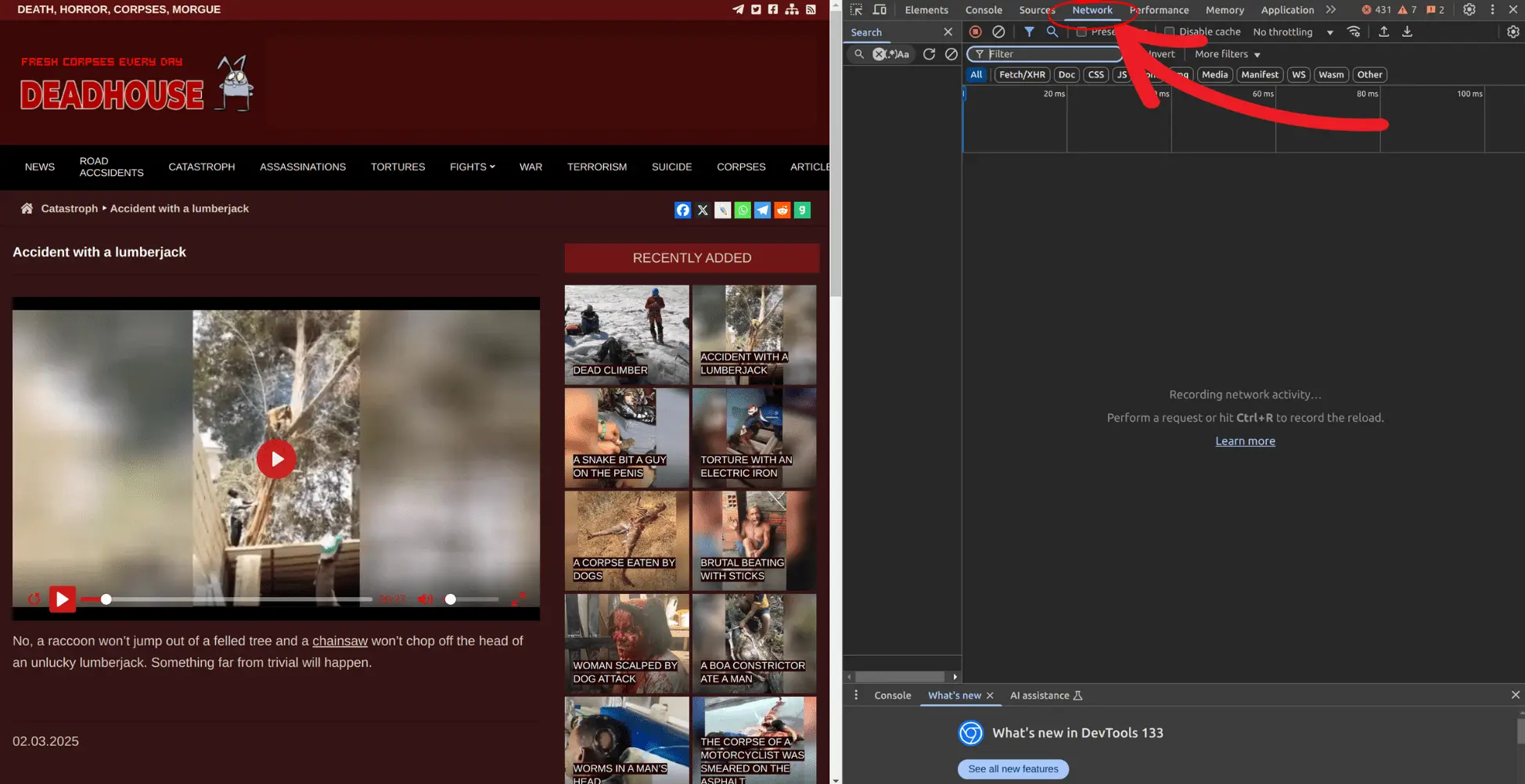The height and width of the screenshot is (784, 1525).
Task: Enable the Disable cache checkbox
Action: (x=1169, y=31)
